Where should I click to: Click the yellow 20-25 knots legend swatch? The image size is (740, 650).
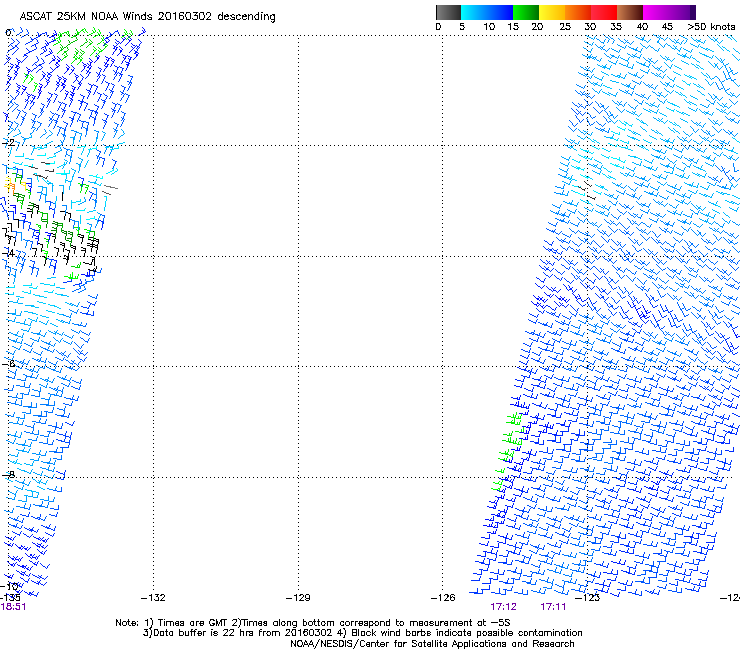[x=551, y=12]
